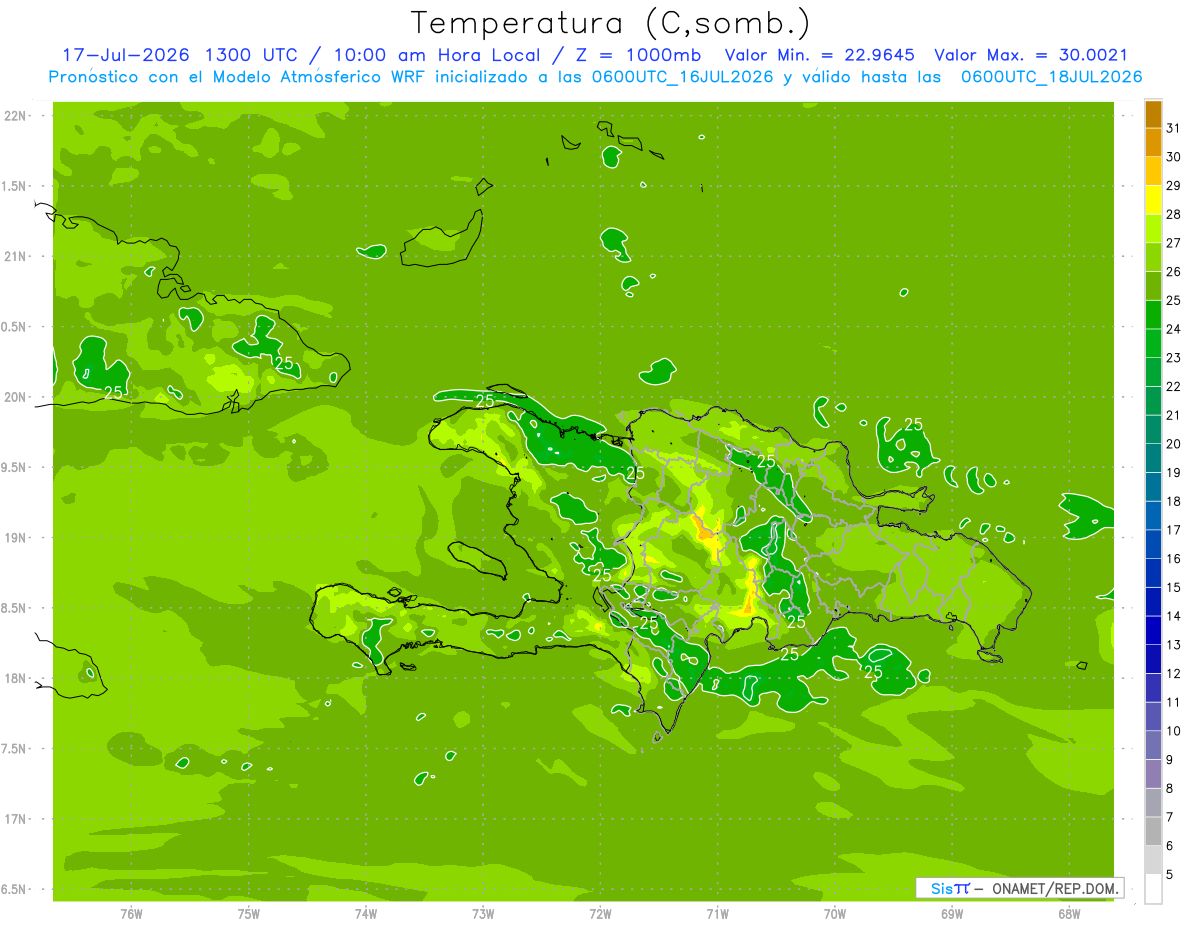The width and height of the screenshot is (1200, 927).
Task: Click the 'Temperatura (C,somb.)' map title
Action: (610, 23)
